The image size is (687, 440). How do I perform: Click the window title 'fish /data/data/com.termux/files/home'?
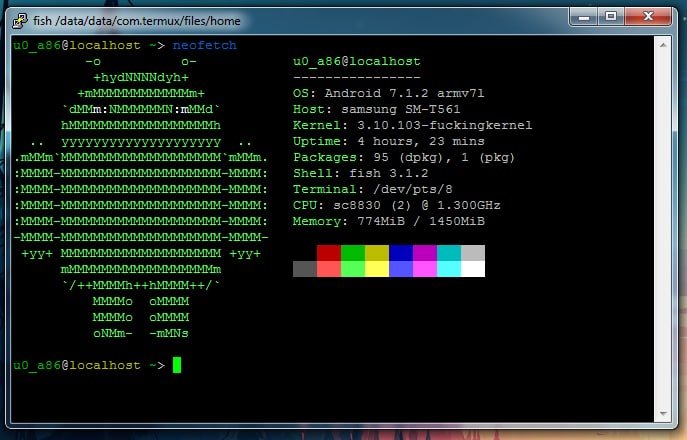pos(137,21)
